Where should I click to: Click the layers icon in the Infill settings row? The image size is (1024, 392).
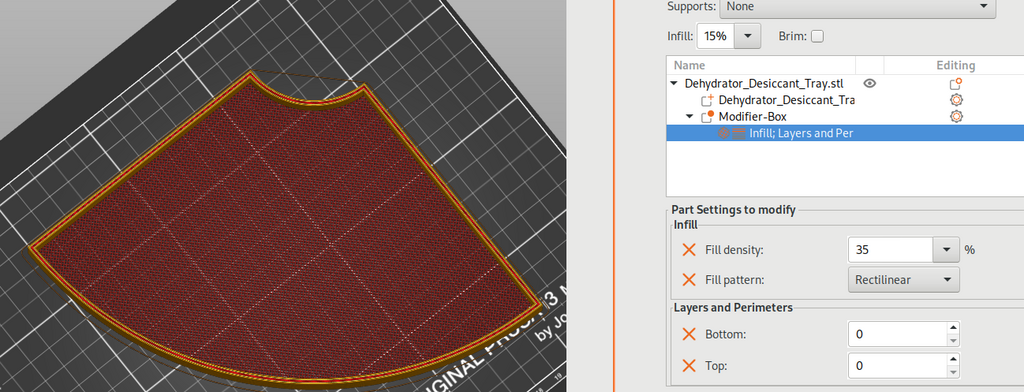tap(739, 133)
